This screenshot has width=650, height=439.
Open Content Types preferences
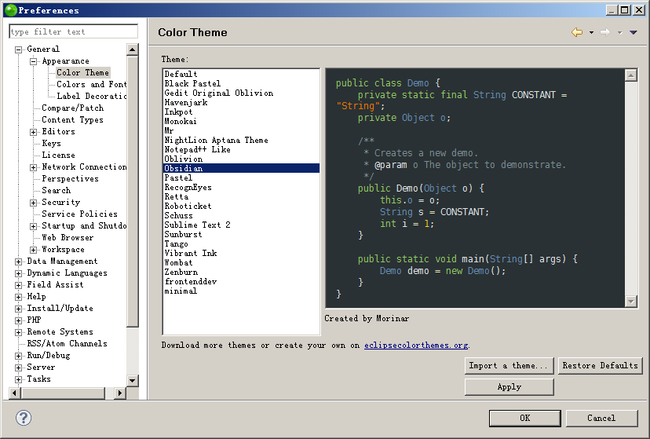72,120
